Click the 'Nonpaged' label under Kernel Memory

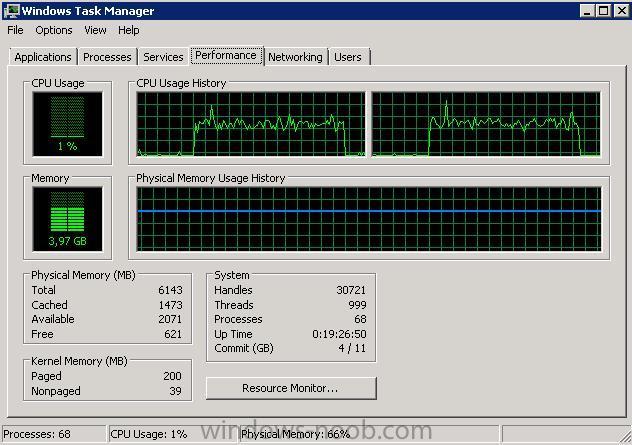pos(56,391)
